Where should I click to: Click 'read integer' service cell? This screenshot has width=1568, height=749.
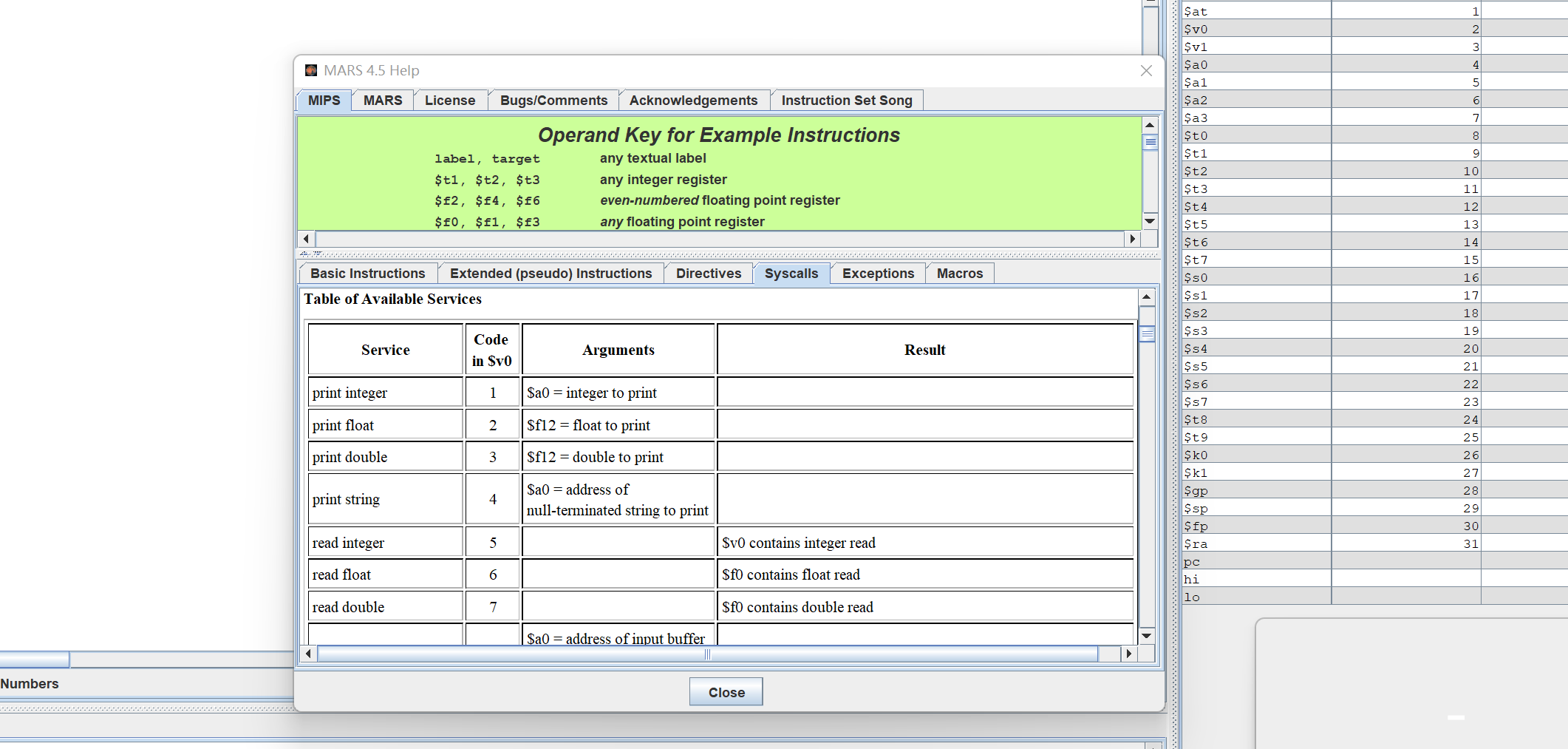(x=386, y=543)
